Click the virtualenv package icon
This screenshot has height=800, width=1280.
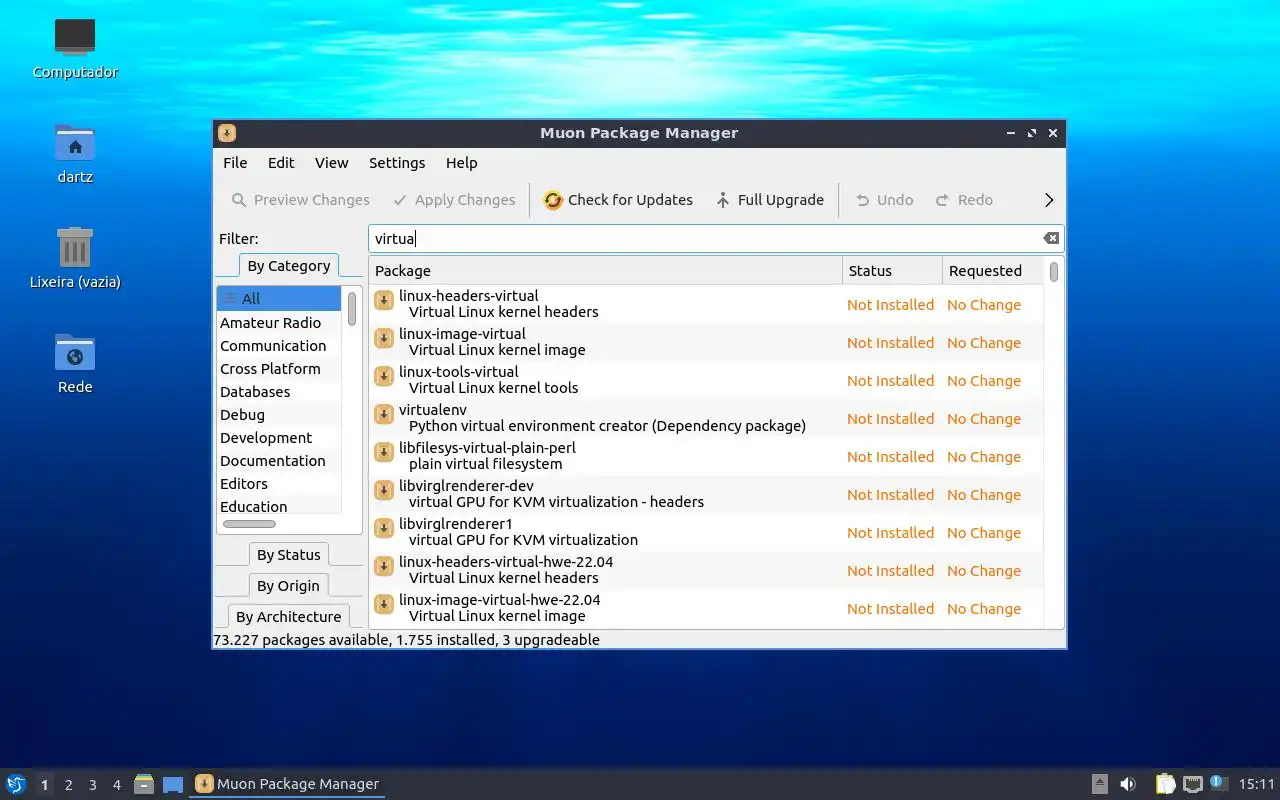click(x=384, y=414)
